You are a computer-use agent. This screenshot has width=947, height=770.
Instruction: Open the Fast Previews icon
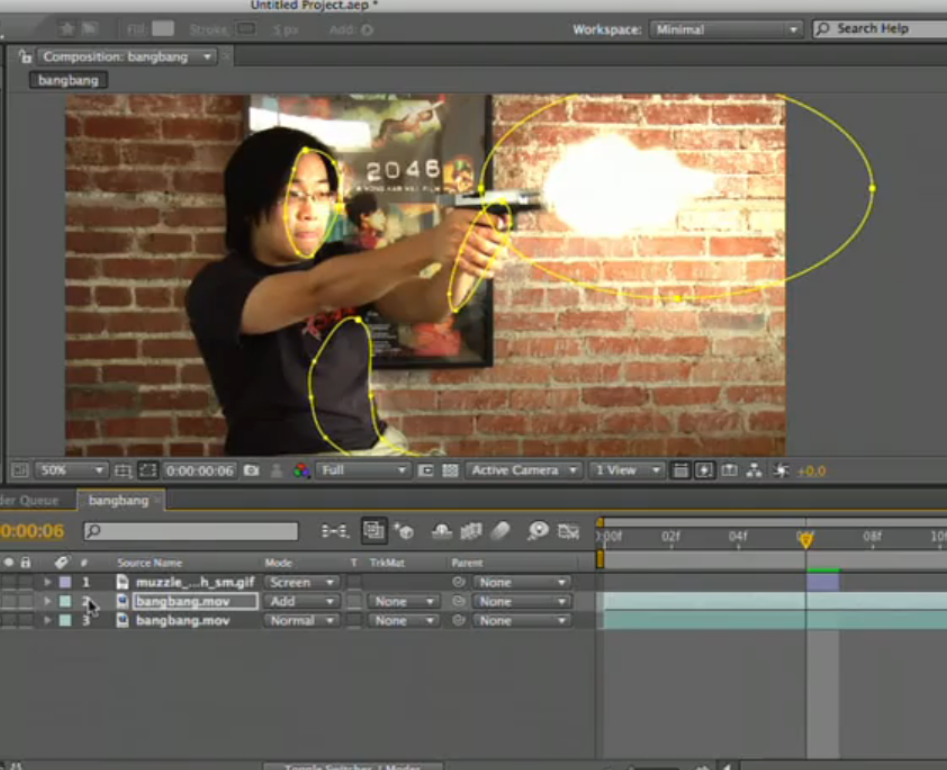[704, 470]
